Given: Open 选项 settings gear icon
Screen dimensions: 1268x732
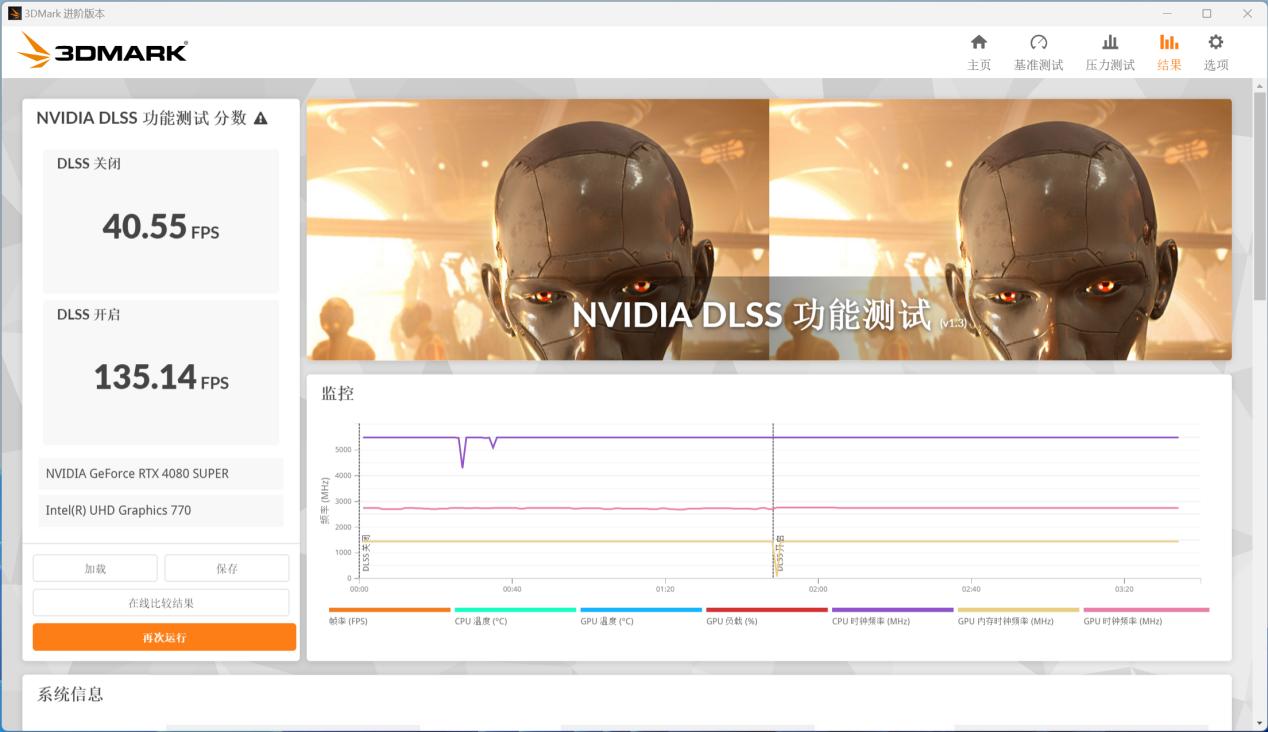Looking at the screenshot, I should coord(1215,43).
